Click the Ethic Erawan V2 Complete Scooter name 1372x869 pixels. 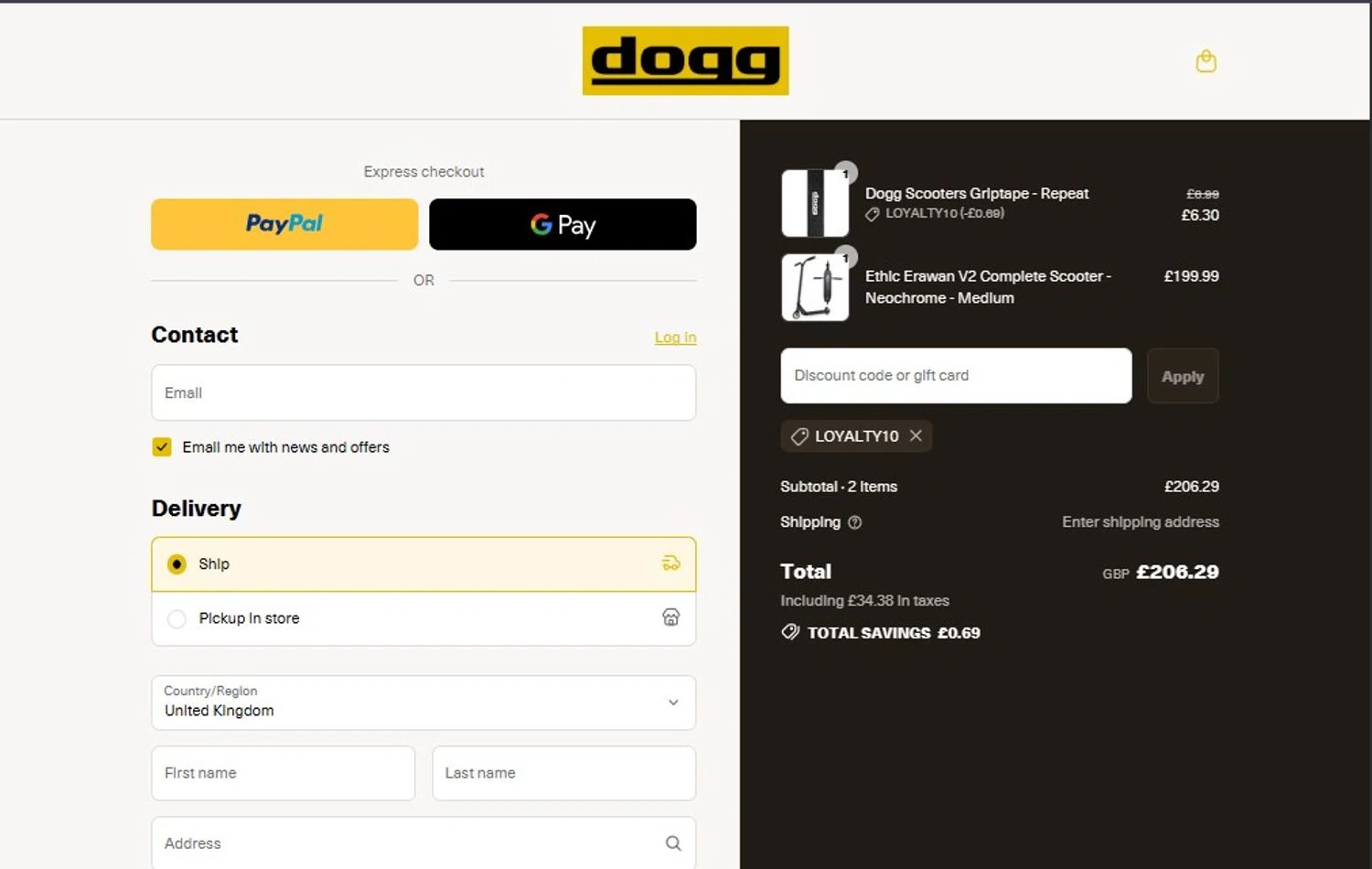tap(988, 287)
